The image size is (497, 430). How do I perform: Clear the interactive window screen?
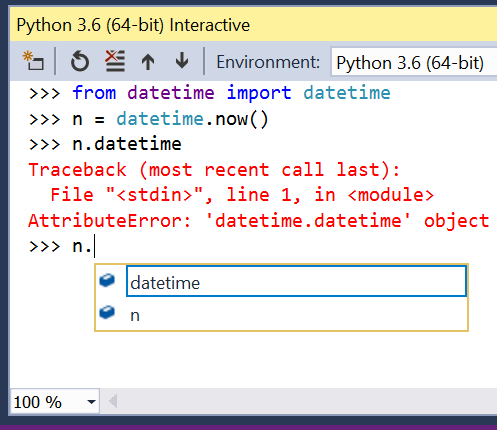pos(115,61)
